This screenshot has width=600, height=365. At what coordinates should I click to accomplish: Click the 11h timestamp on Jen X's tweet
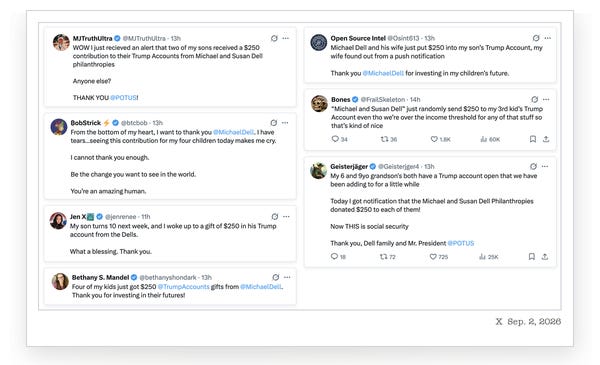pos(146,217)
